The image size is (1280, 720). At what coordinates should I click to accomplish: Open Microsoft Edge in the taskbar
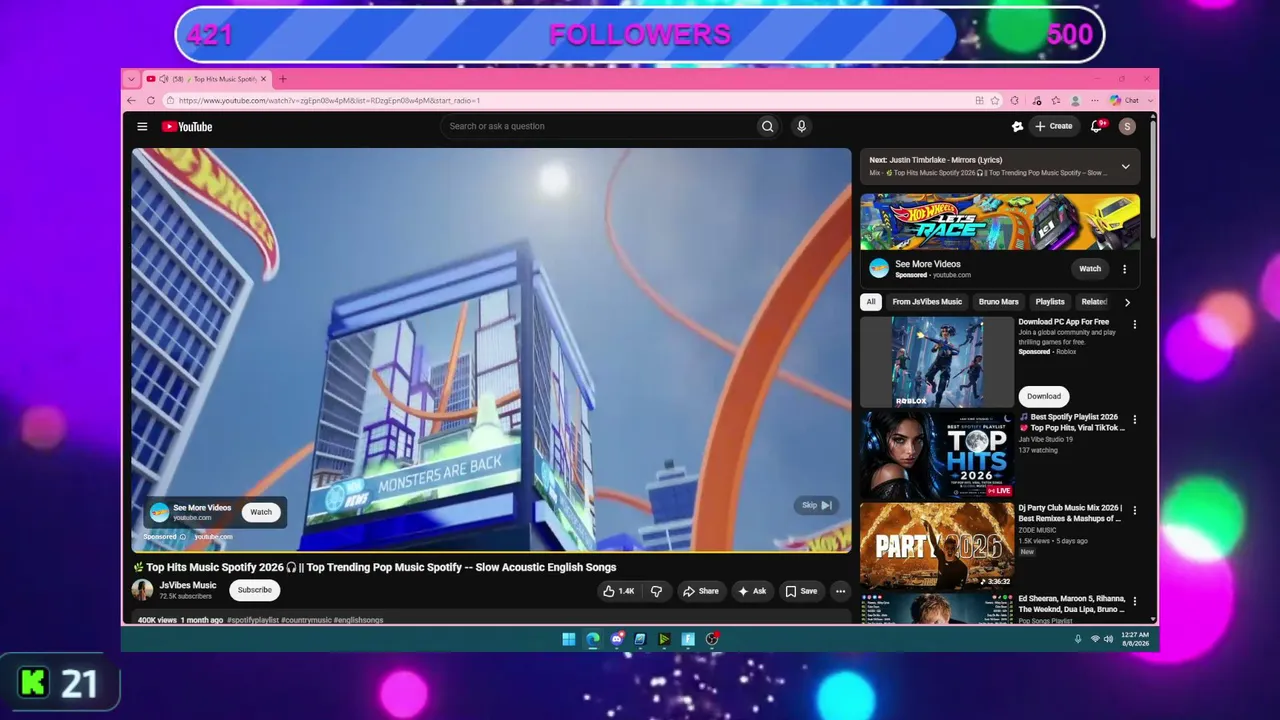point(593,639)
